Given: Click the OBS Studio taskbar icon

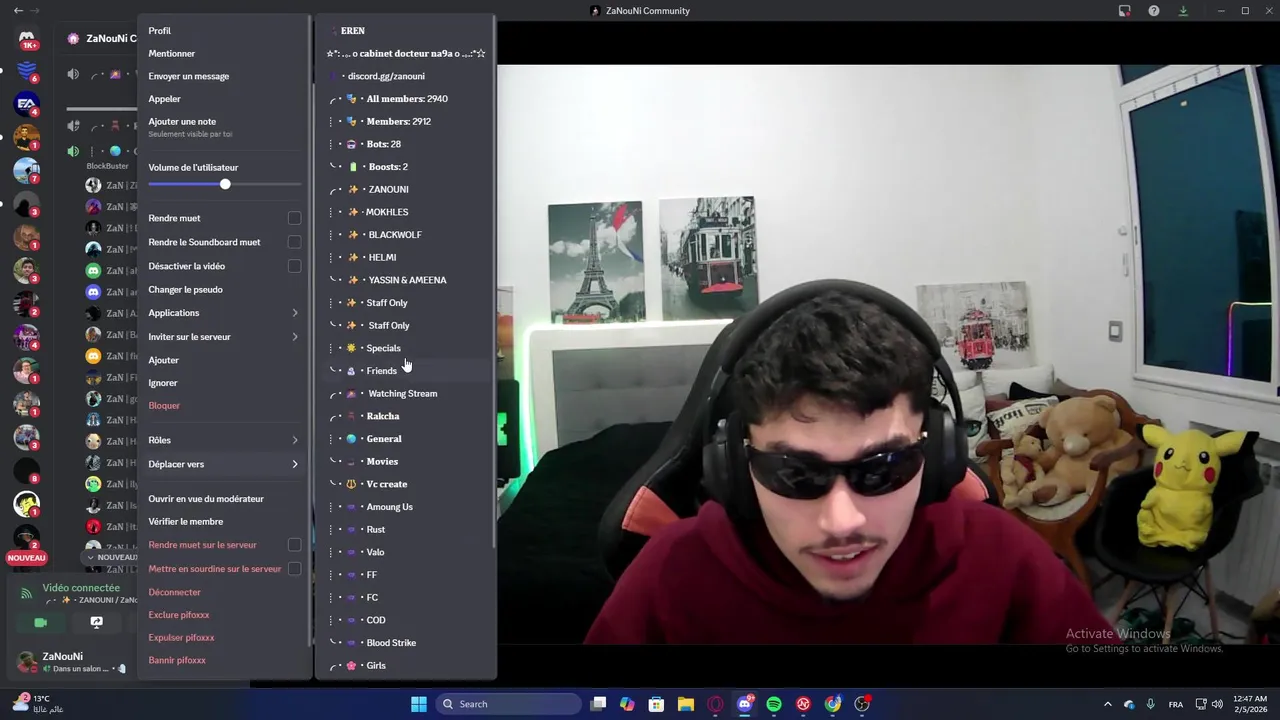Looking at the screenshot, I should coord(862,704).
